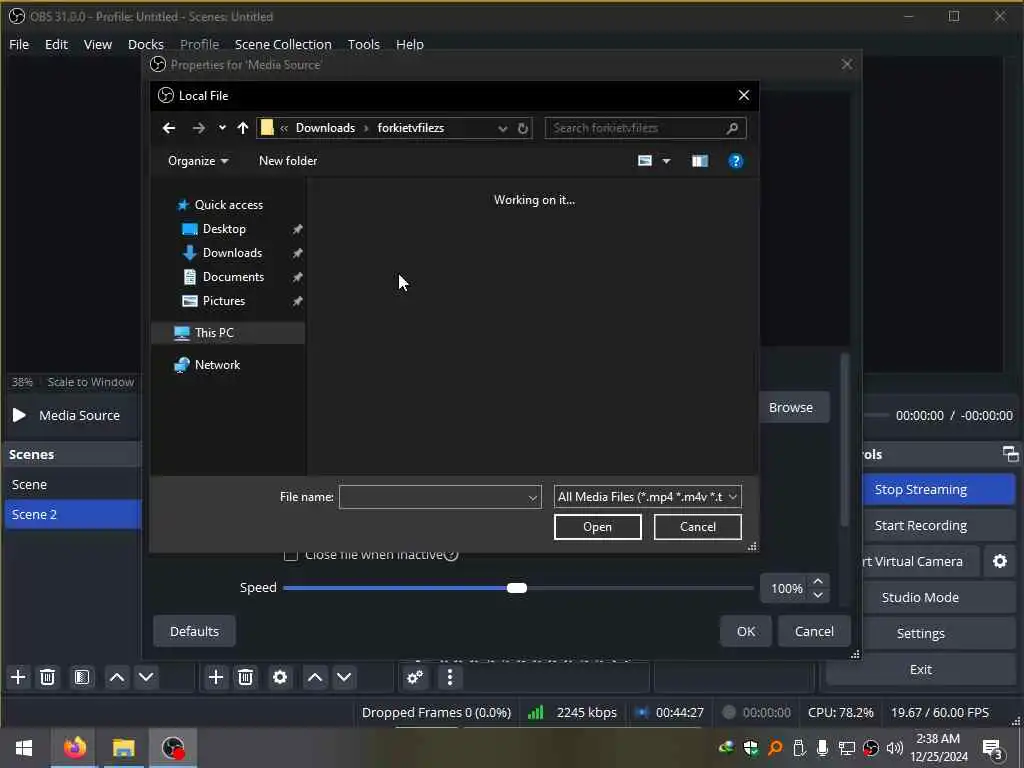This screenshot has height=768, width=1024.
Task: Open scene filters icon
Action: pyautogui.click(x=82, y=677)
